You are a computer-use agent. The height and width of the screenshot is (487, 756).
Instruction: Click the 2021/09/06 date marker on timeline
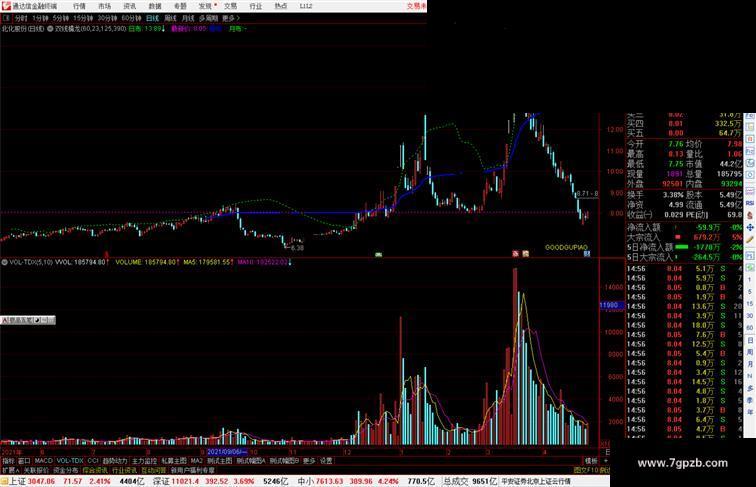227,452
